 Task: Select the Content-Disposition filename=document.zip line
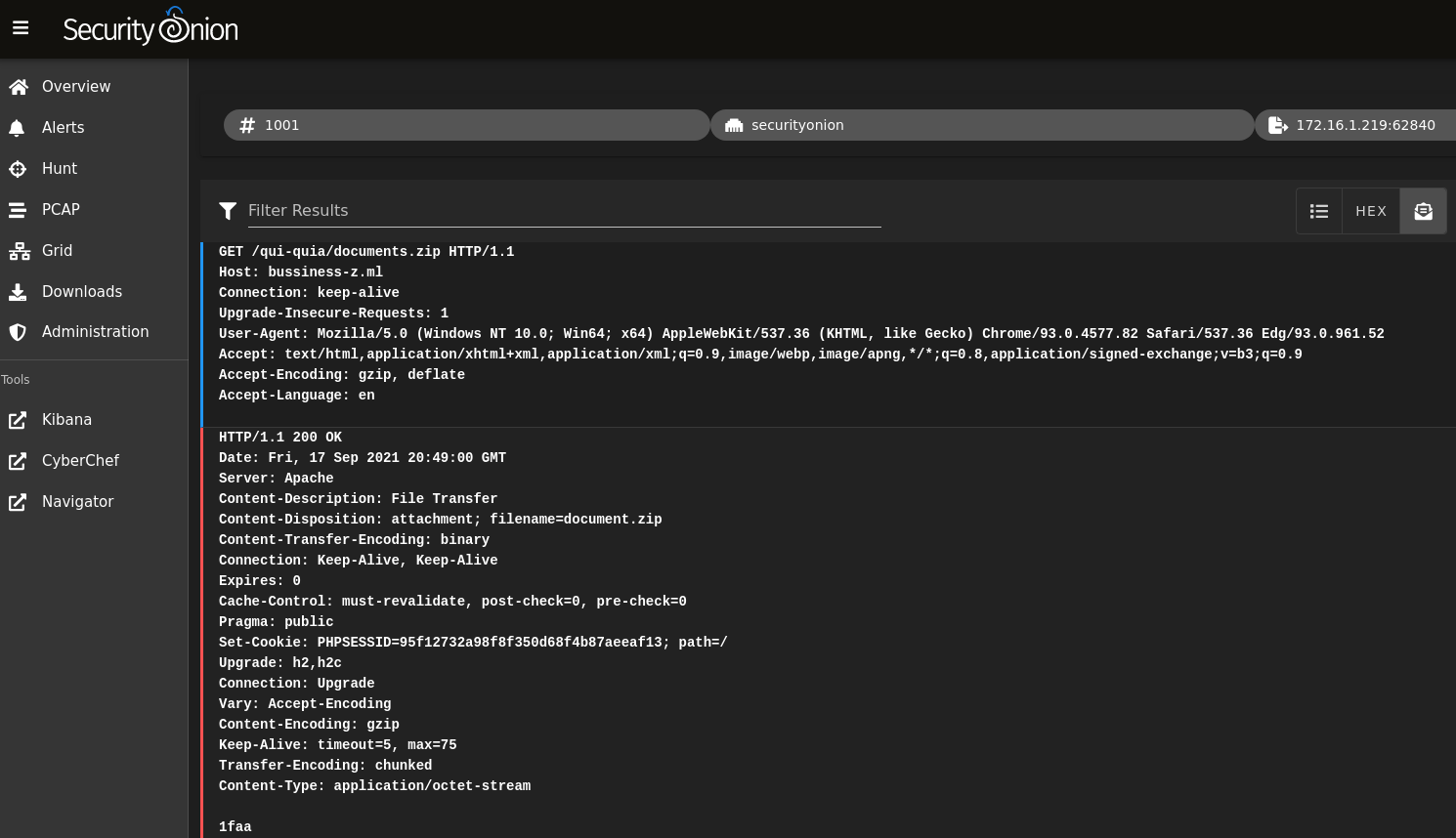[441, 520]
